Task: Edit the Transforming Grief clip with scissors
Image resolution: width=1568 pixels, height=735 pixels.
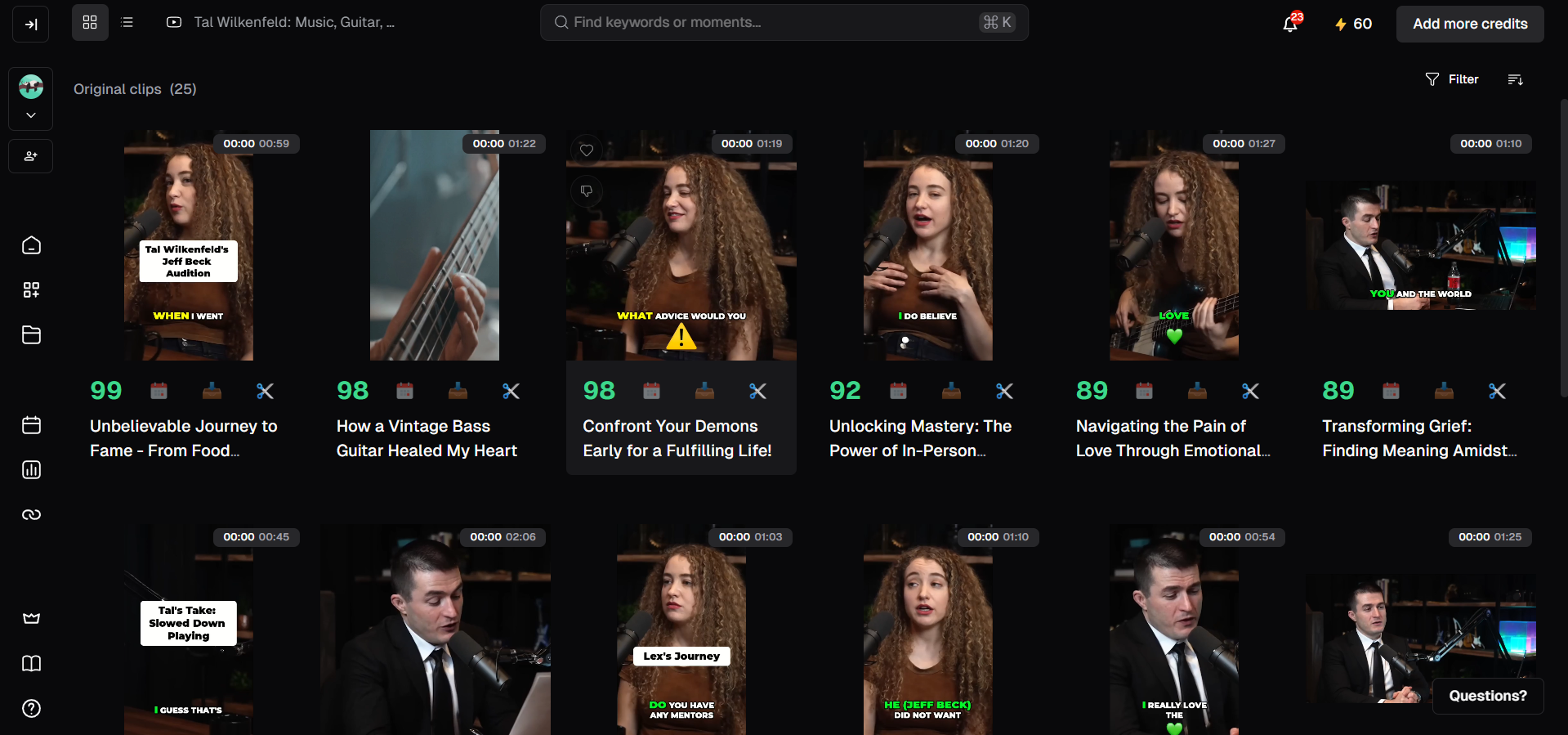Action: [x=1497, y=391]
